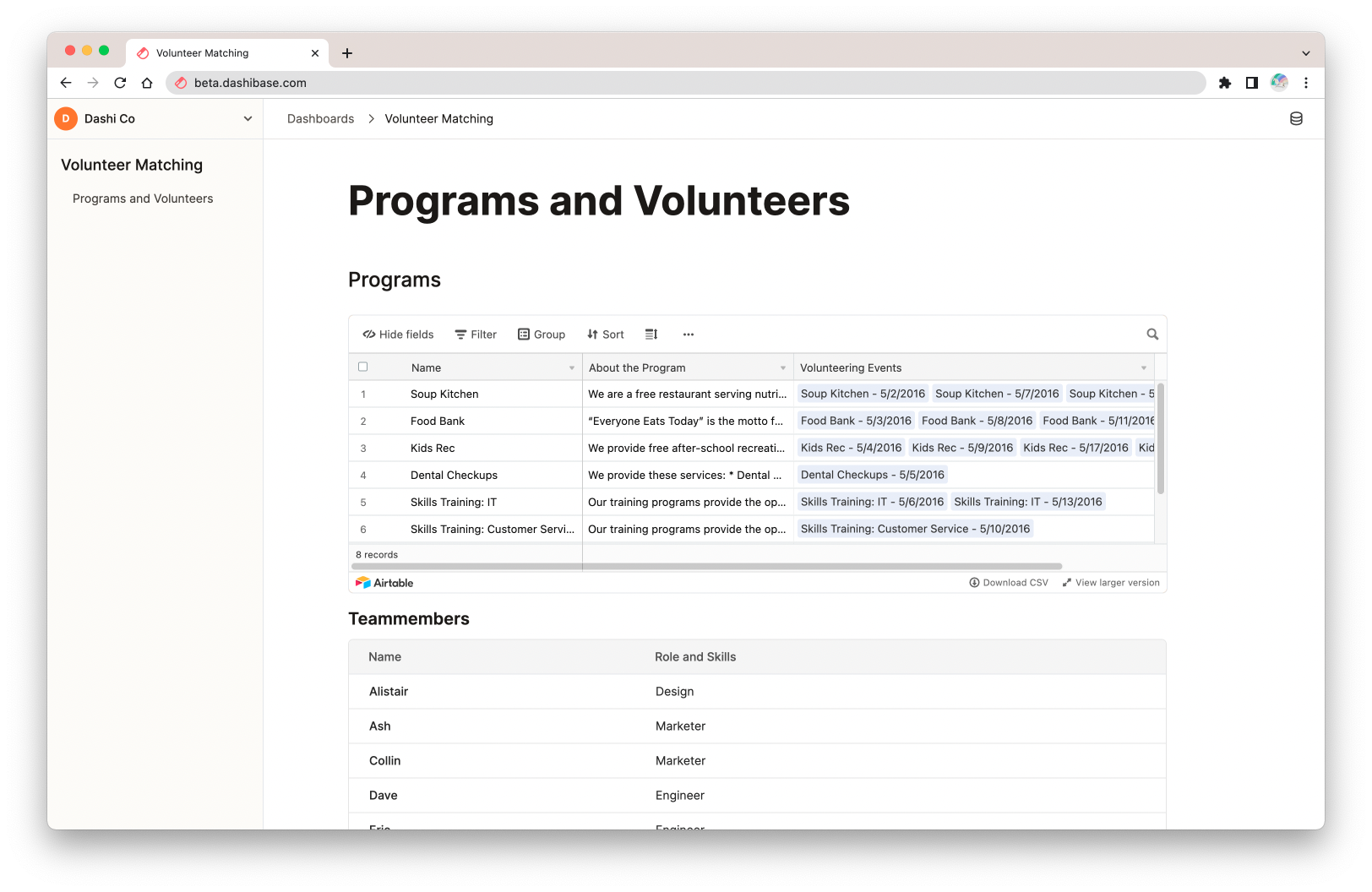Click the browser forward arrow

[x=93, y=83]
